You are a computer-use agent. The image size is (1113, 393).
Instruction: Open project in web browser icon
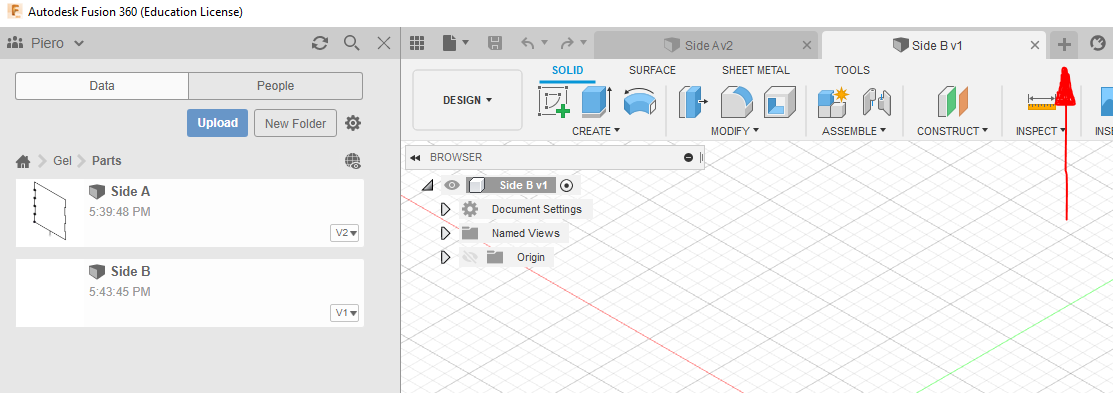[353, 161]
